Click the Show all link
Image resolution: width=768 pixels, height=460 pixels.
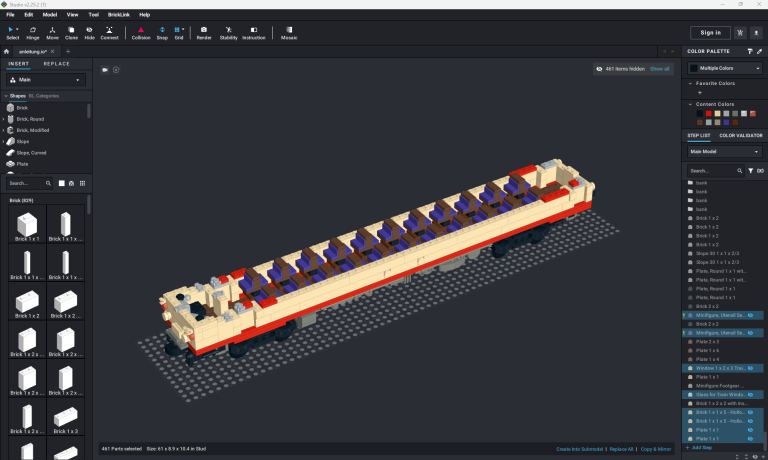pos(660,69)
